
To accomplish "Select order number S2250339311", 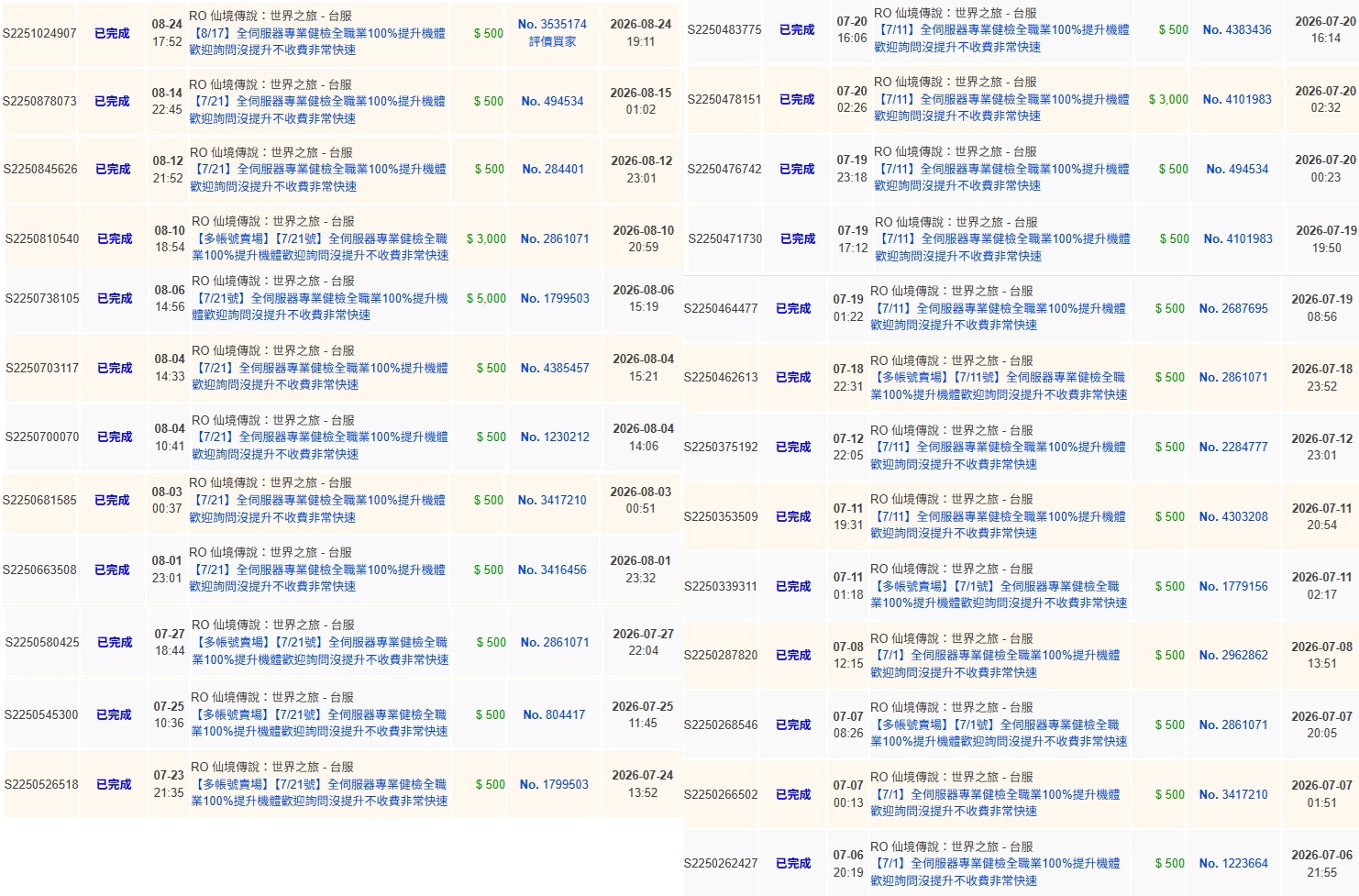I will (x=721, y=587).
